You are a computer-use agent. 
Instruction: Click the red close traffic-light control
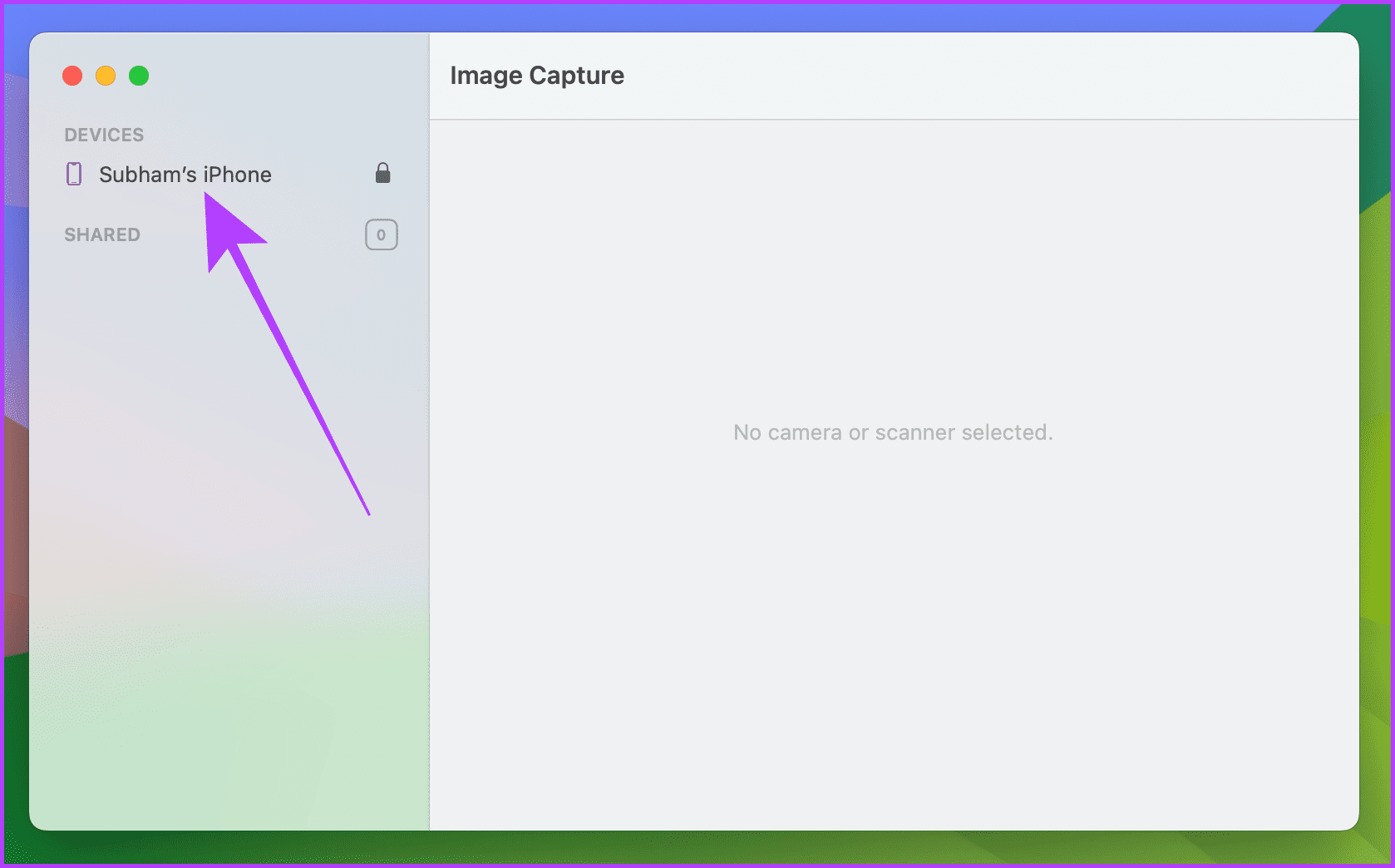tap(72, 76)
